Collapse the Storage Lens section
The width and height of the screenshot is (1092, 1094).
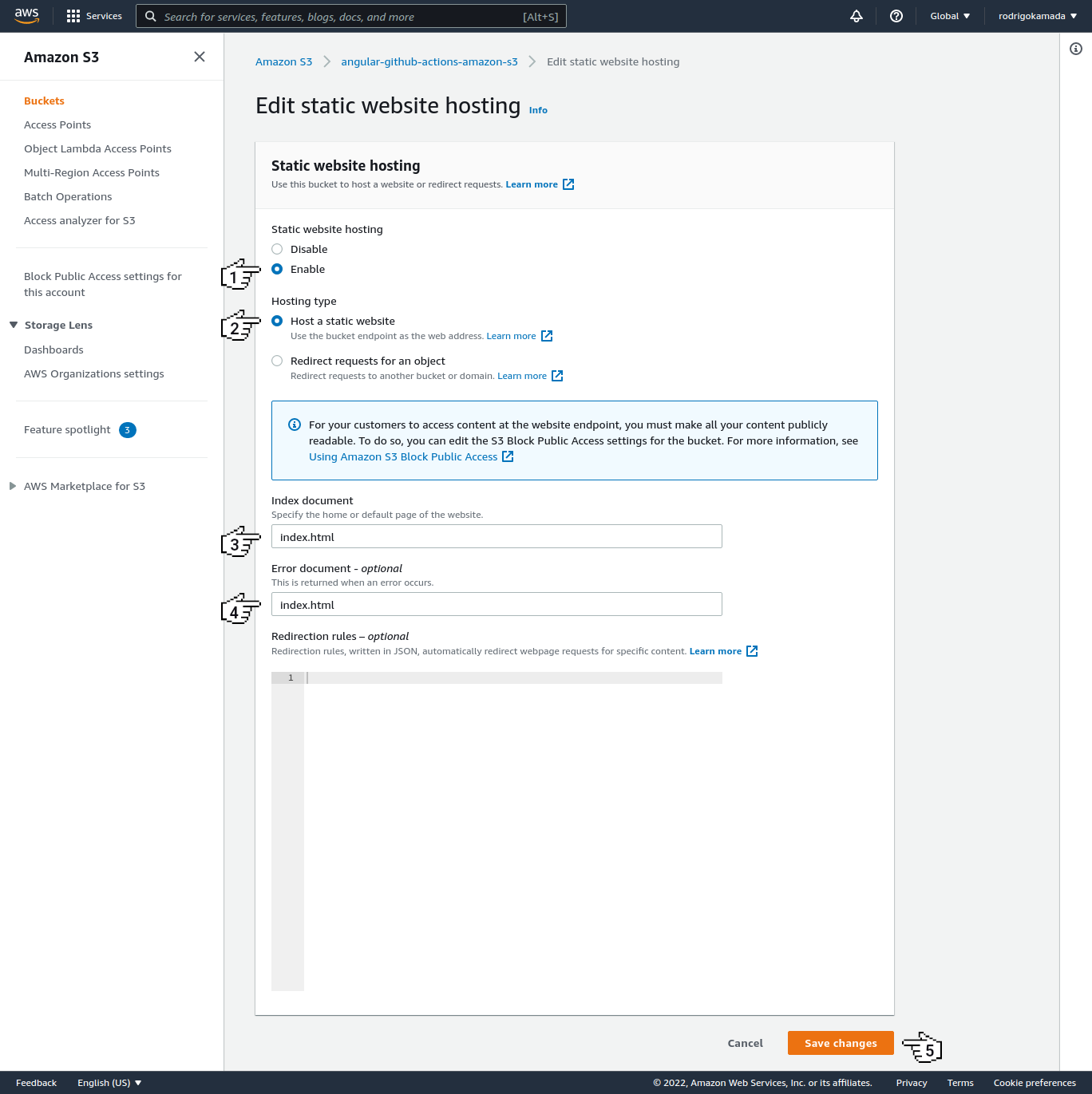coord(14,325)
